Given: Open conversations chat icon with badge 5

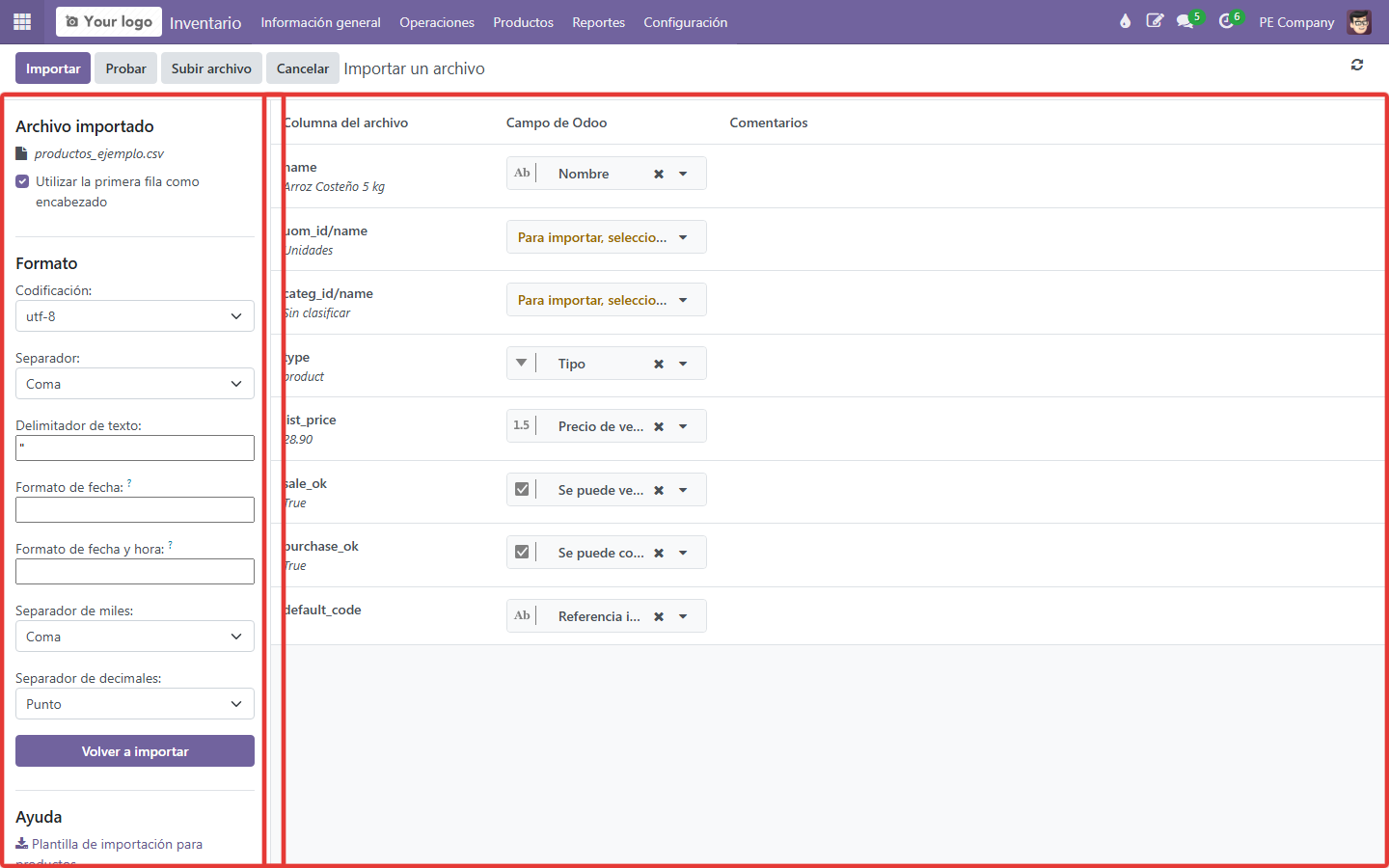Looking at the screenshot, I should coord(1185,21).
